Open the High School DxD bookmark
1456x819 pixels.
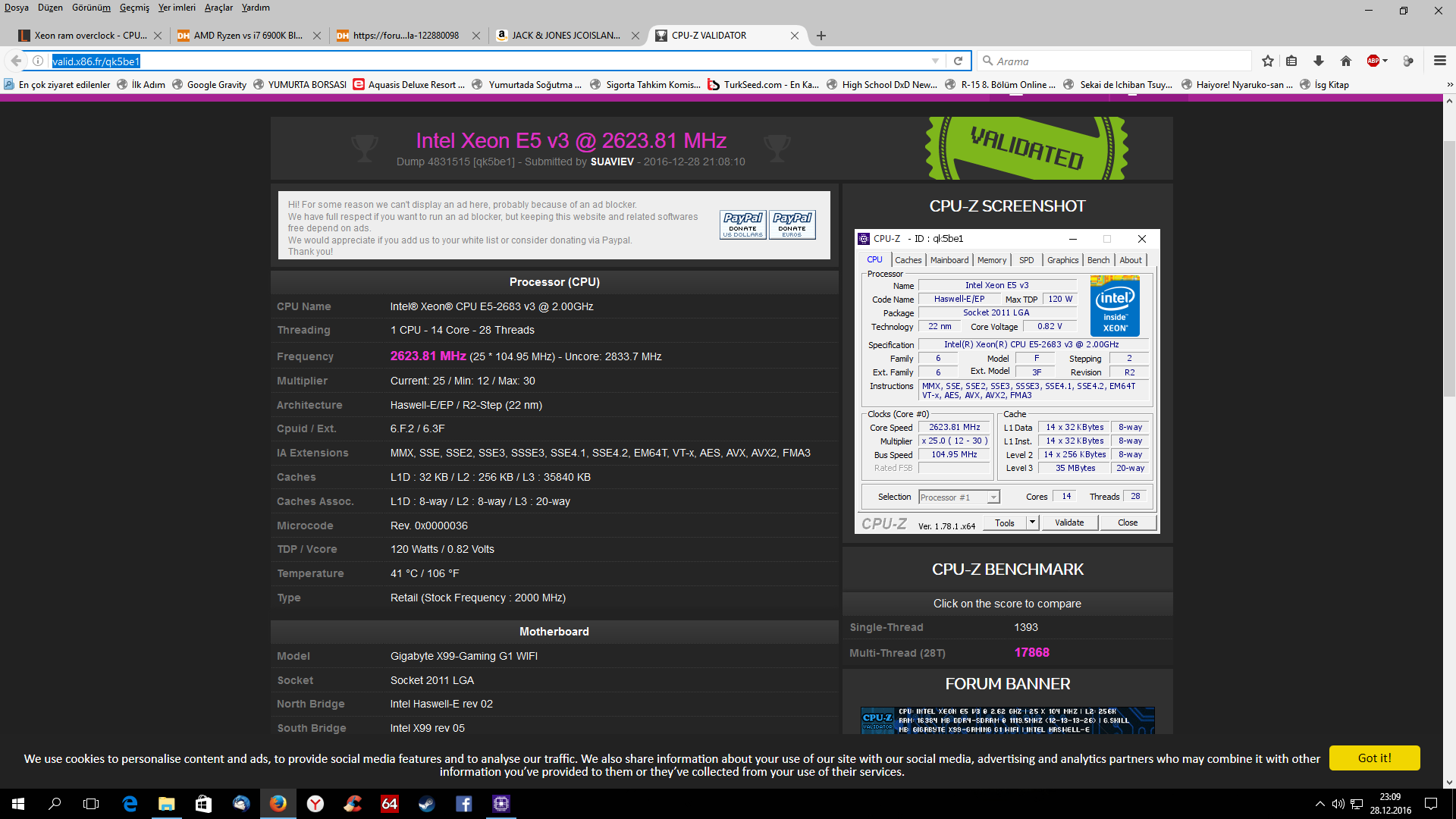point(881,85)
